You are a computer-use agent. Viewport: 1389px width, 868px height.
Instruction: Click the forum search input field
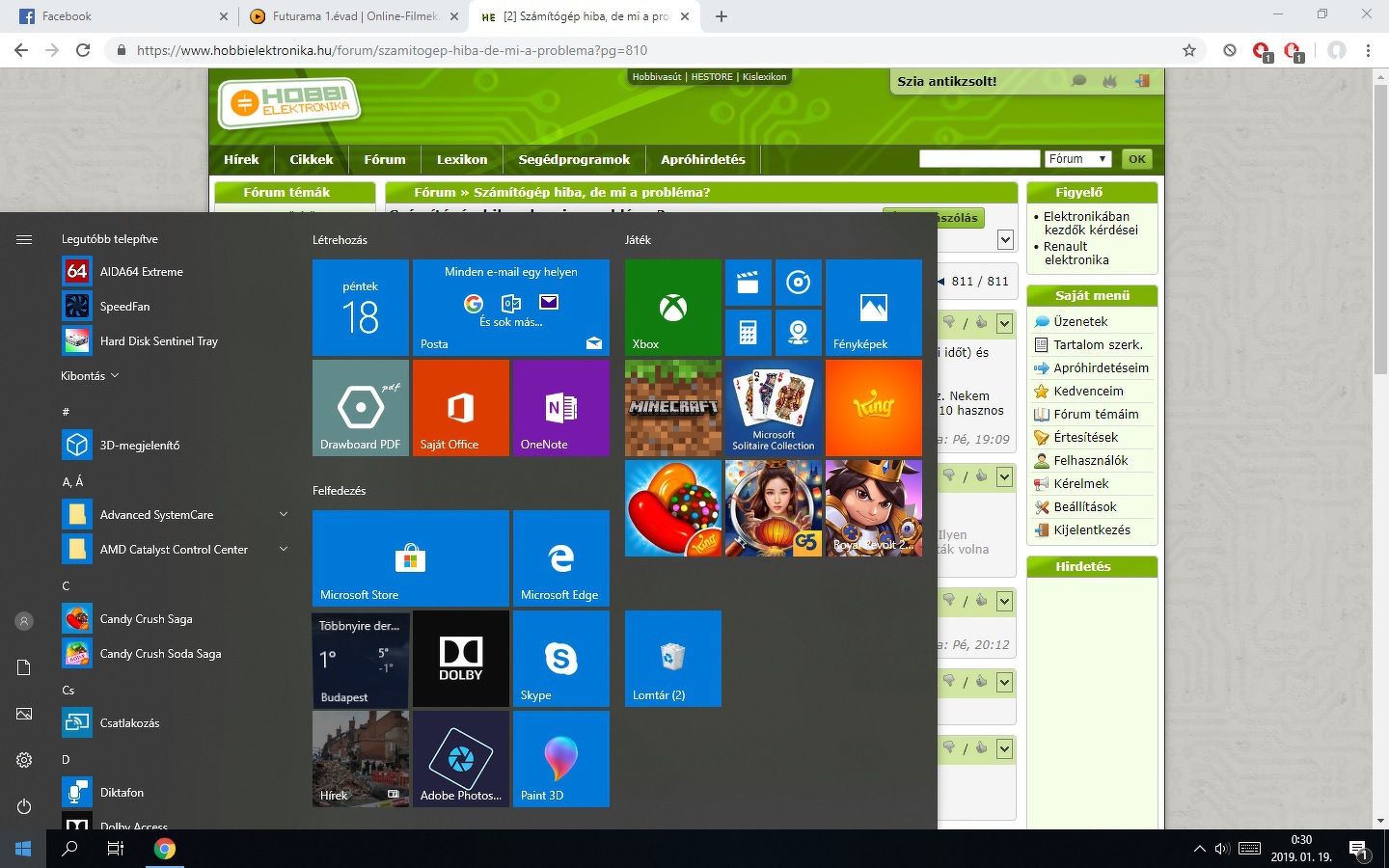coord(979,159)
